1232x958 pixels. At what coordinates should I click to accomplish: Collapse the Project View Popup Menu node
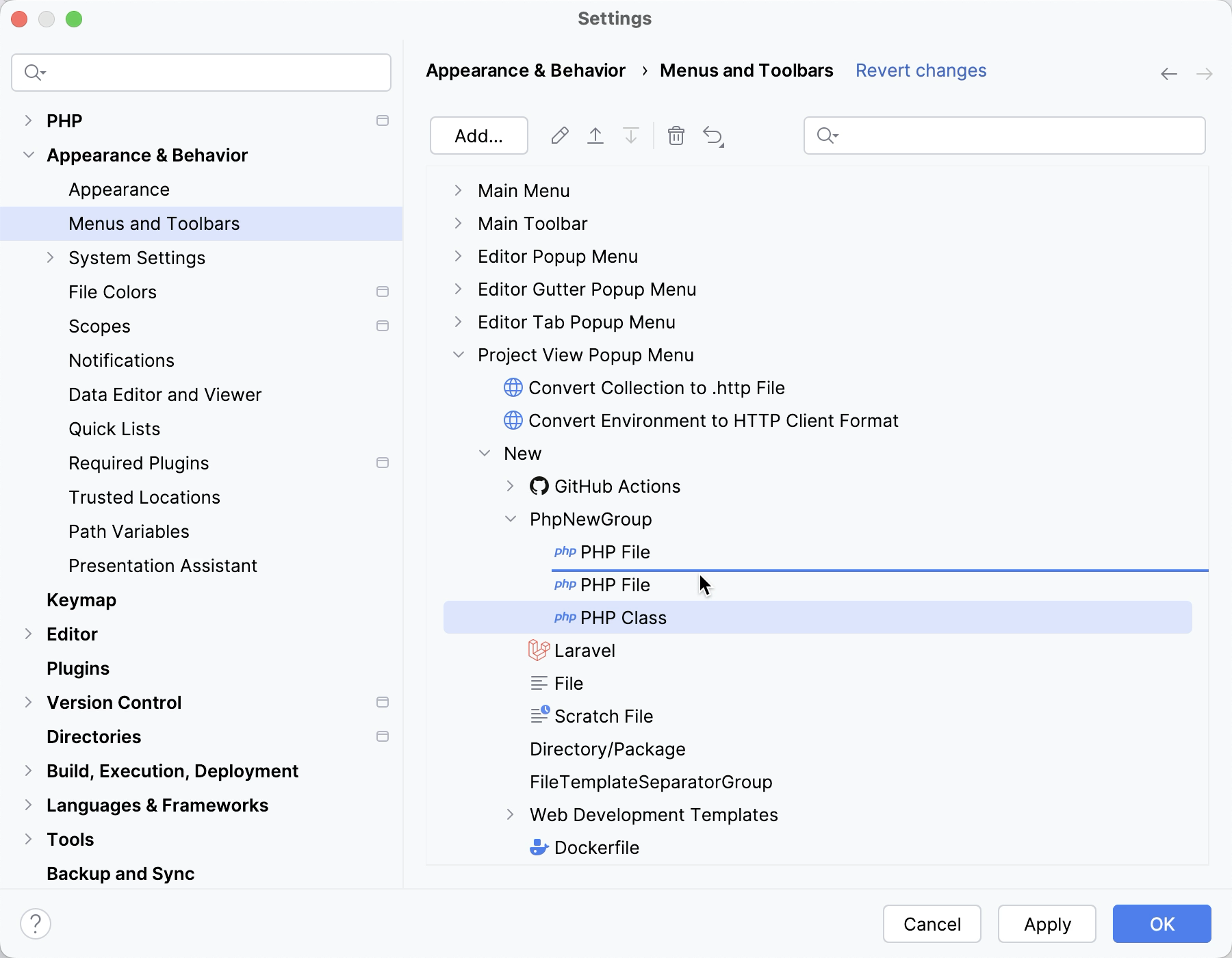point(459,354)
